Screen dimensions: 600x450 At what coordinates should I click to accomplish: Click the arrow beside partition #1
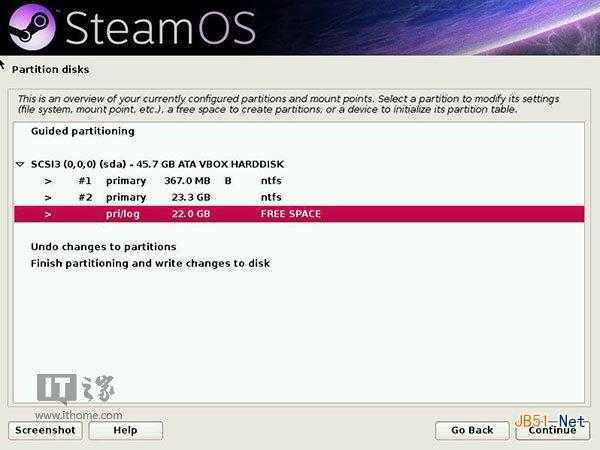(x=48, y=181)
